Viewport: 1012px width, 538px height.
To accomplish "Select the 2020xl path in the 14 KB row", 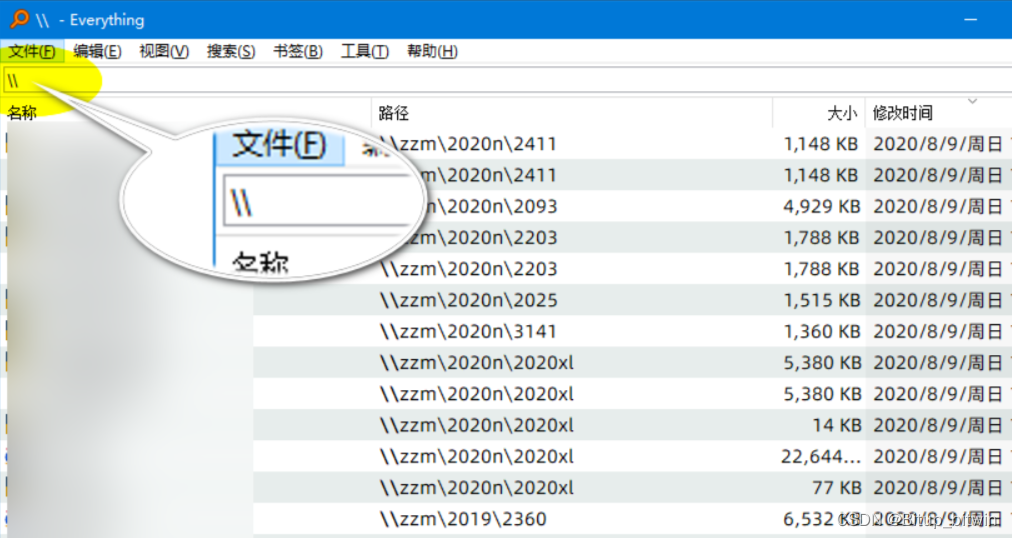I will click(x=477, y=425).
